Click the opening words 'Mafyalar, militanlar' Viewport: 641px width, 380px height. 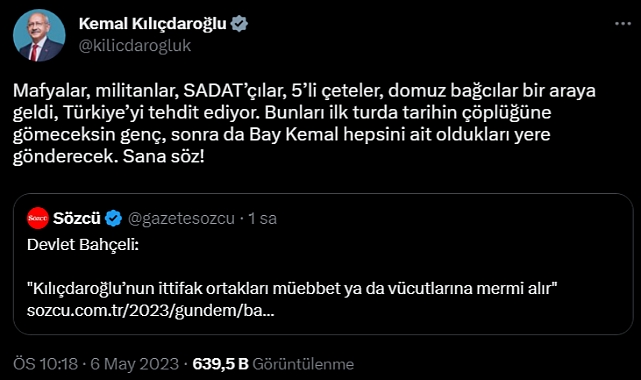tap(96, 91)
